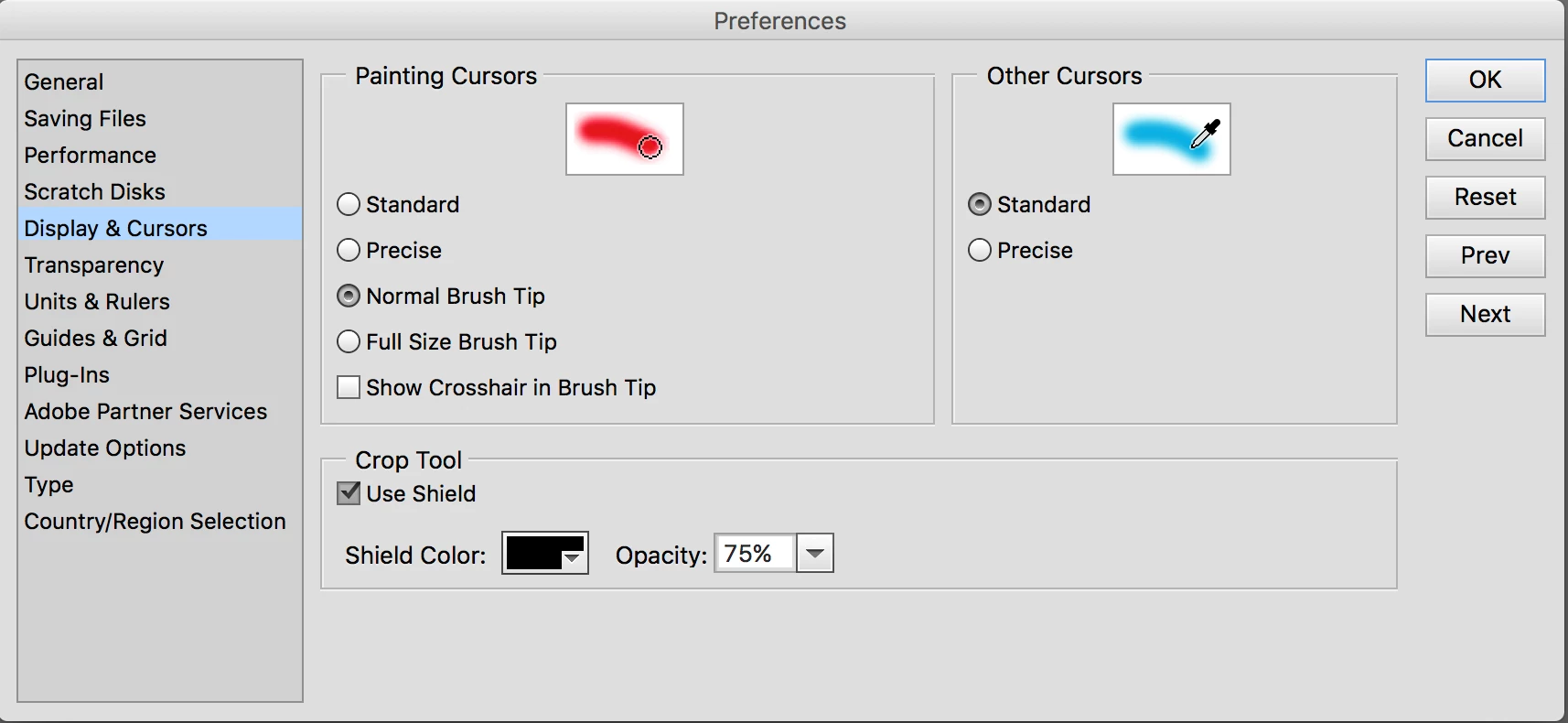Open Scratch Disks preferences
The image size is (1568, 723).
(x=94, y=191)
